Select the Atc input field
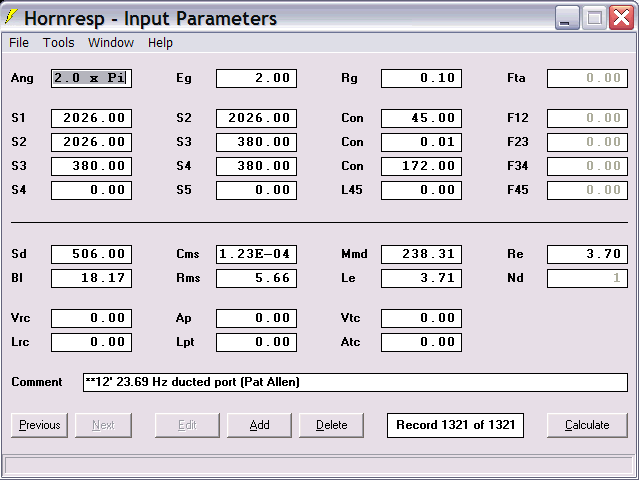639x480 pixels. [421, 342]
